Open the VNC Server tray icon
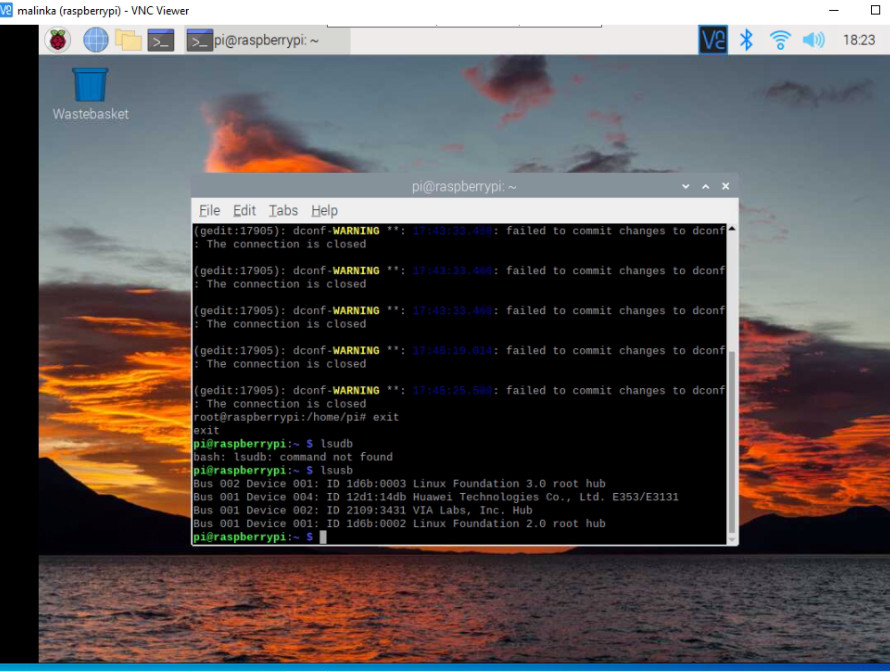 click(x=713, y=40)
